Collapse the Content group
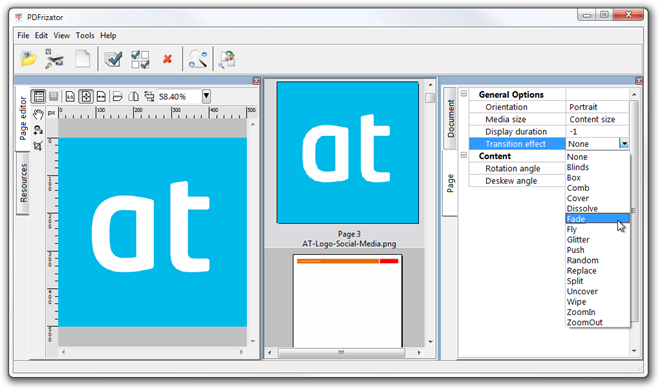The width and height of the screenshot is (660, 390). pos(463,155)
